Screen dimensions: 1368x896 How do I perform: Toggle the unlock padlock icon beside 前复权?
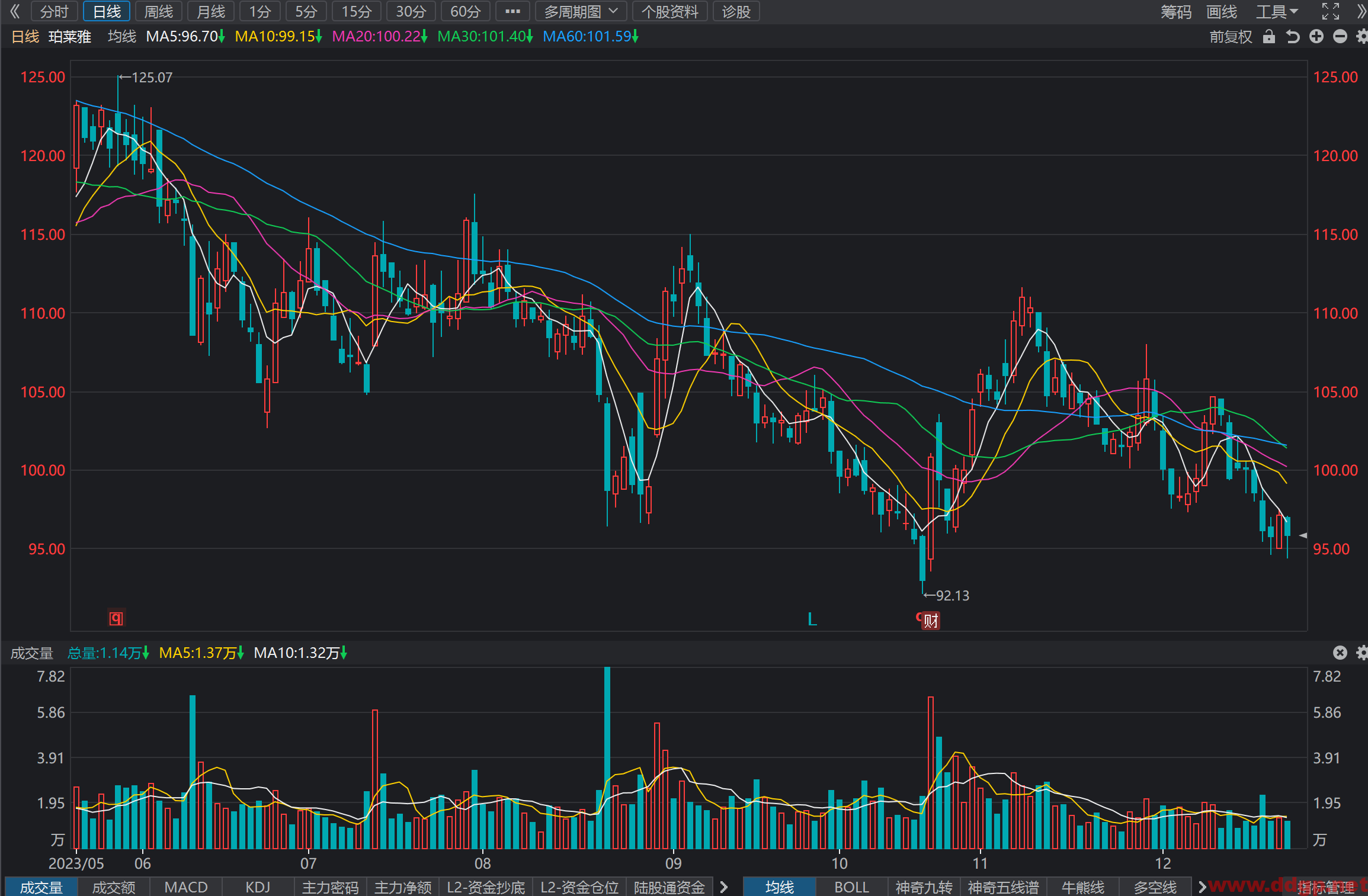pyautogui.click(x=1268, y=37)
